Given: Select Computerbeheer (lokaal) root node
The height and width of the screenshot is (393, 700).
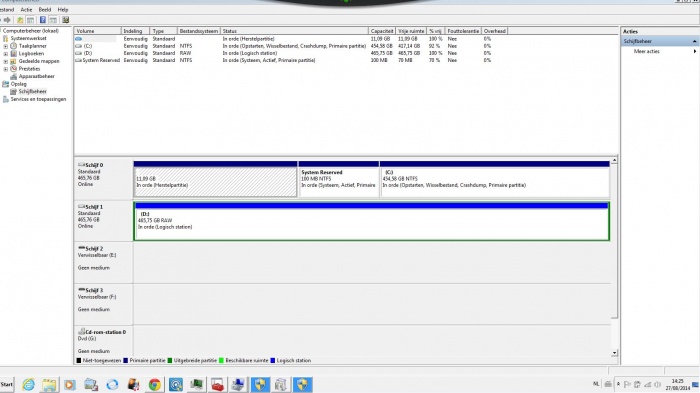Looking at the screenshot, I should [x=30, y=31].
